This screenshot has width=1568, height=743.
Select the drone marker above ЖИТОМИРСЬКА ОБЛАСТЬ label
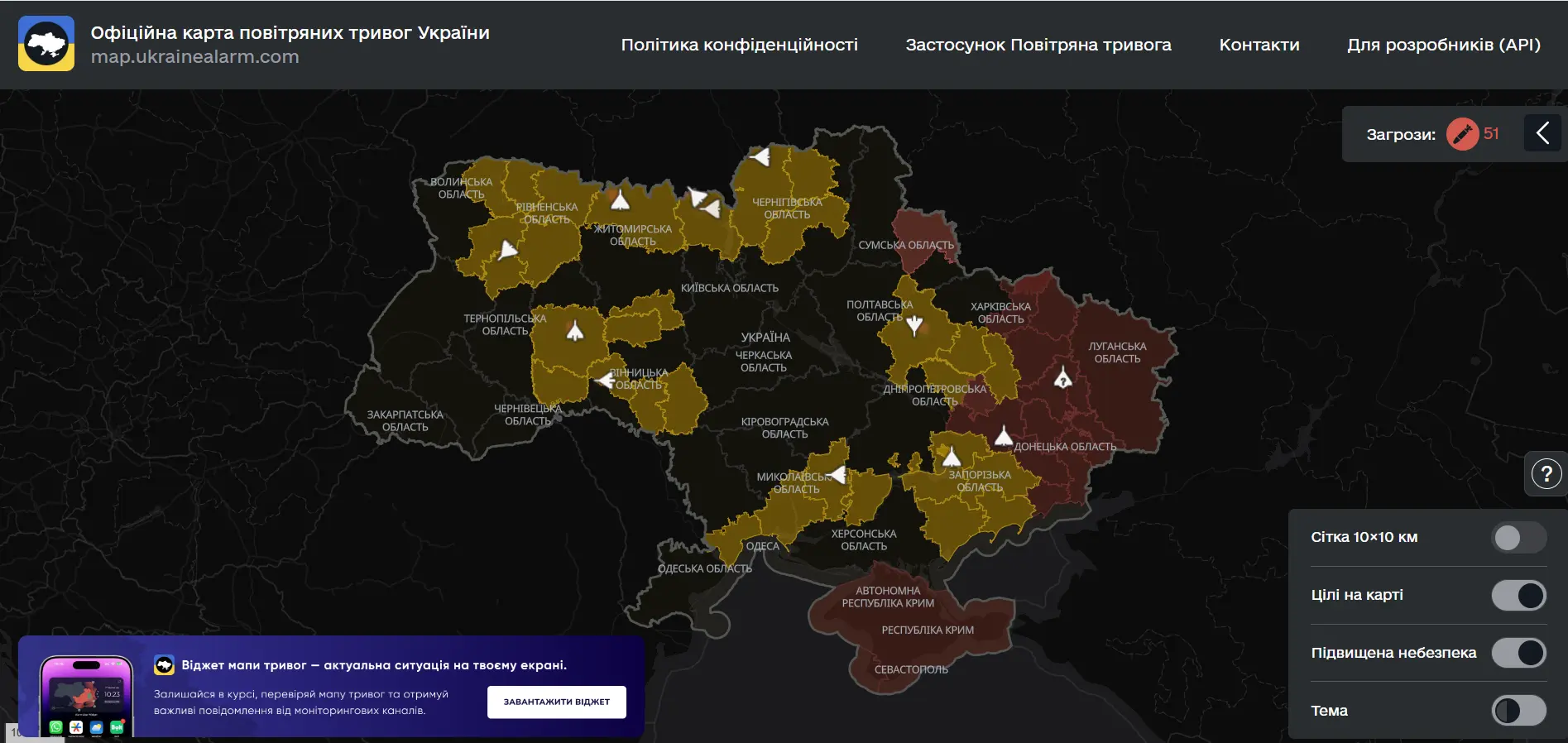[x=620, y=199]
